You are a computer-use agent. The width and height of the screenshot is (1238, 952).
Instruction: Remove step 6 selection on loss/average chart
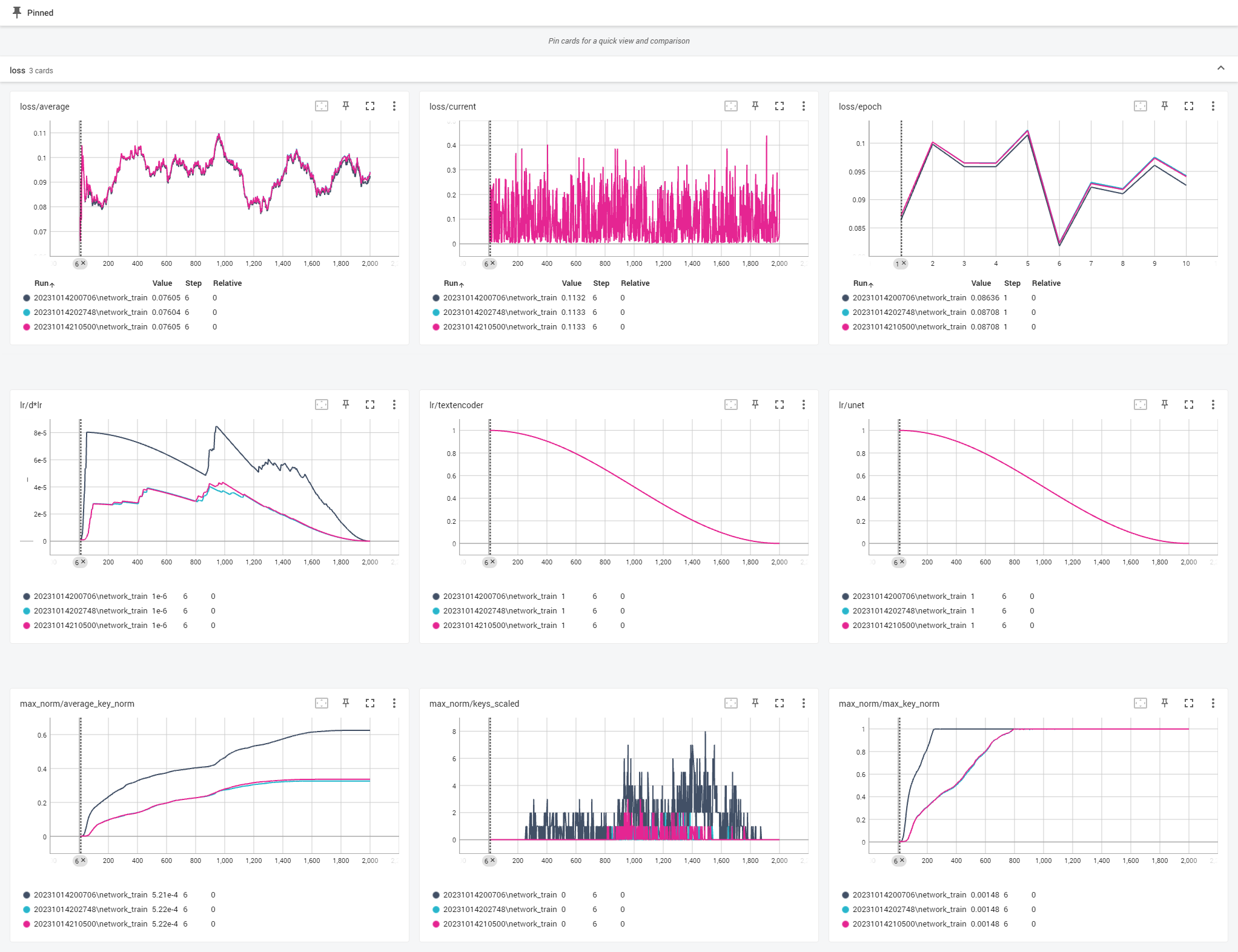pos(84,263)
